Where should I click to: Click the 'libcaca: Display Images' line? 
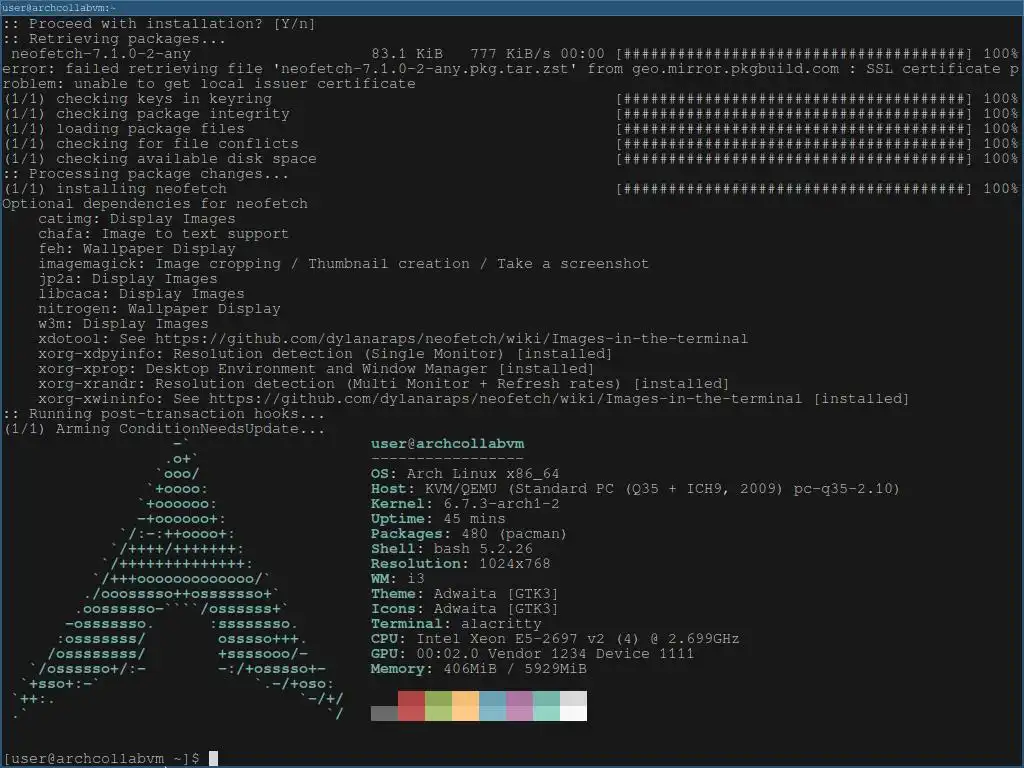point(141,294)
